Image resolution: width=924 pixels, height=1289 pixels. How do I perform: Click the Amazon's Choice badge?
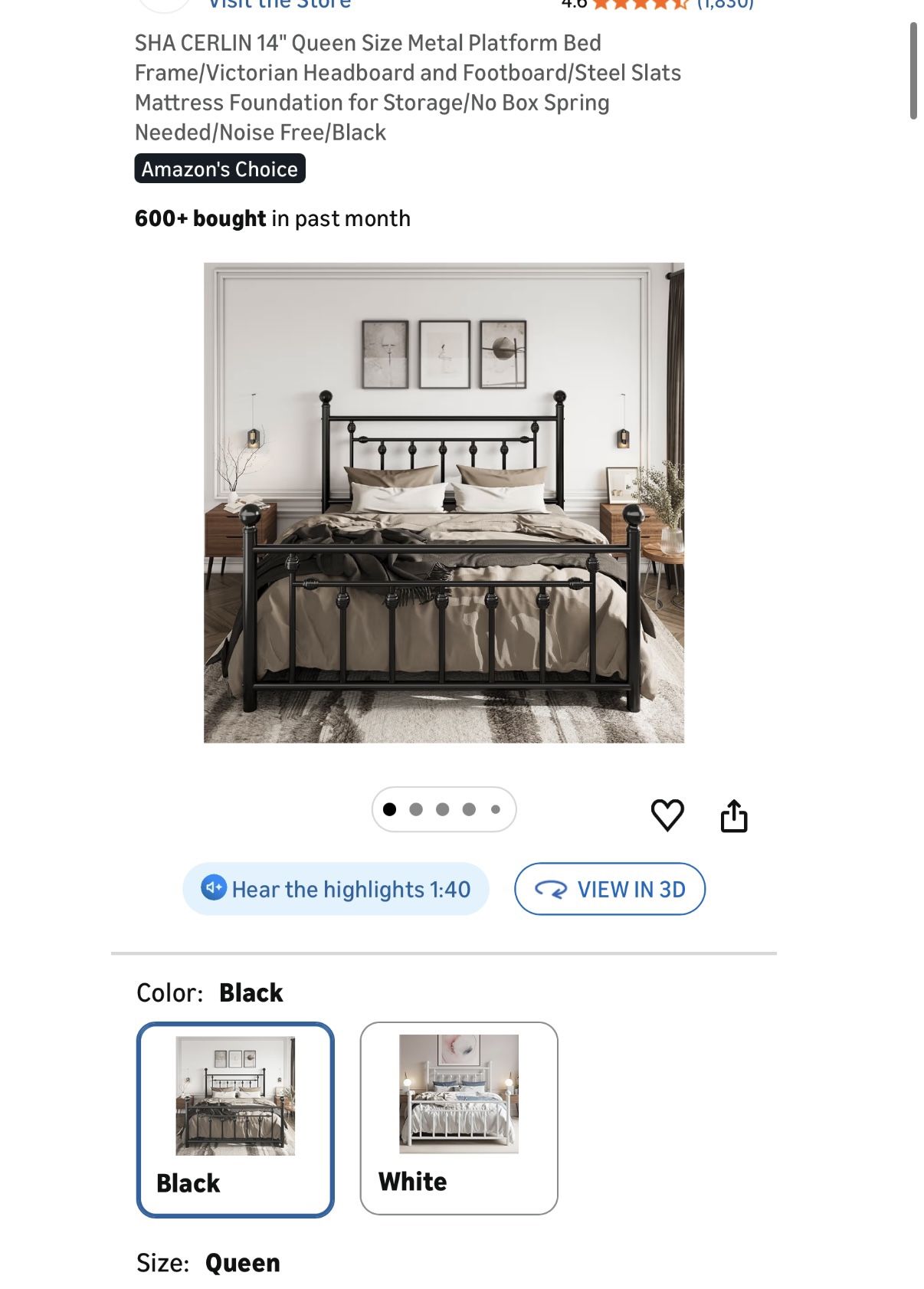click(x=220, y=169)
